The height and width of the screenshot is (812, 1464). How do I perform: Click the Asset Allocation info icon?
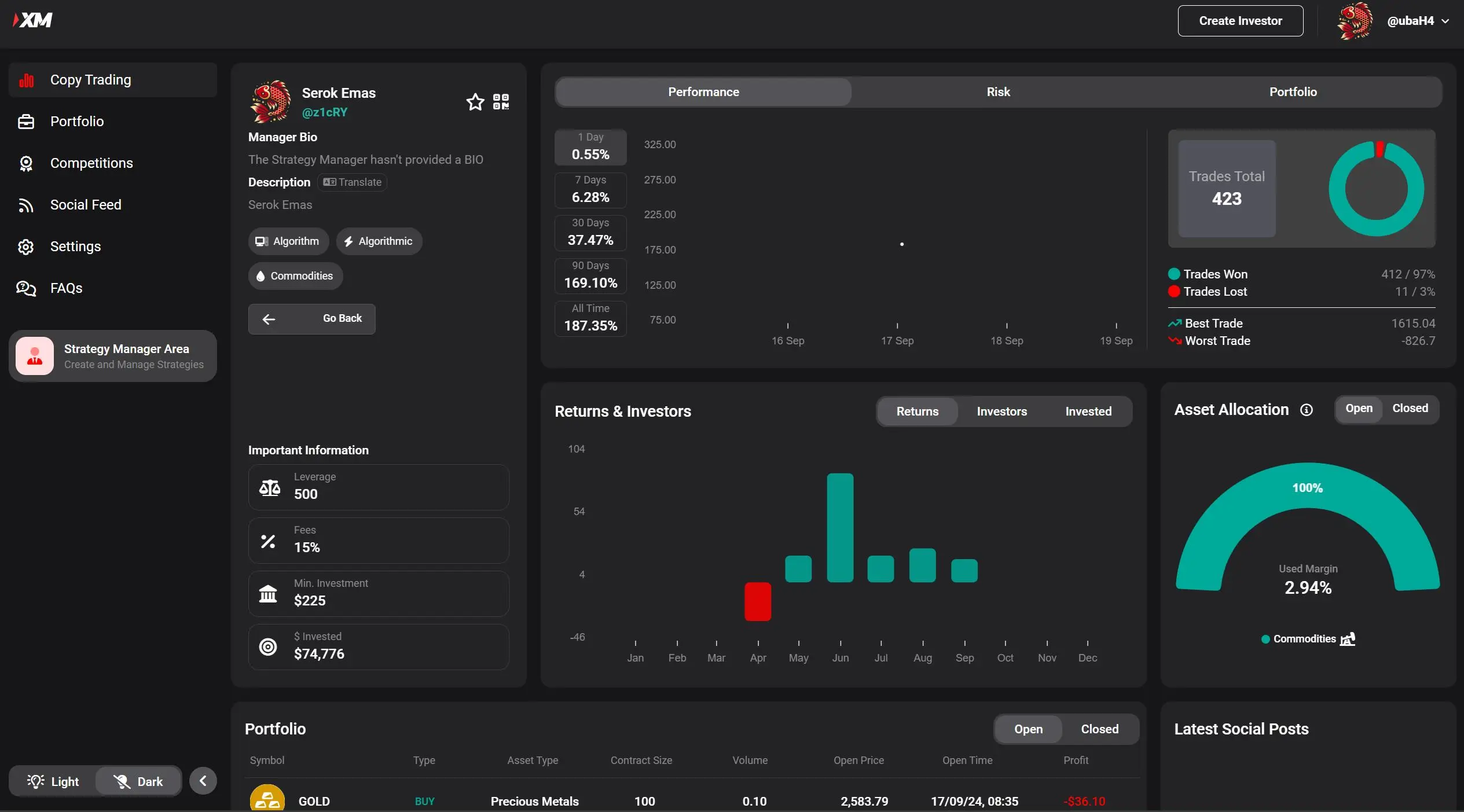point(1306,410)
